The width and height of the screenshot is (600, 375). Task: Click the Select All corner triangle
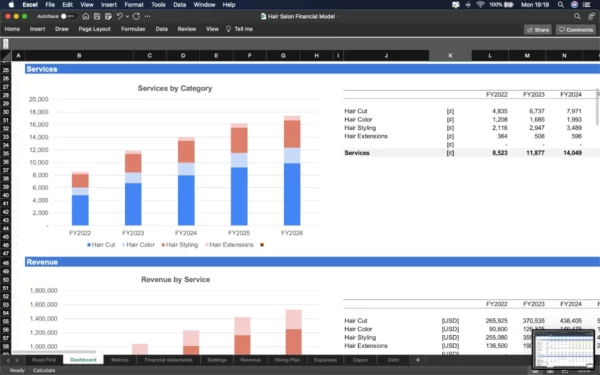pyautogui.click(x=5, y=56)
